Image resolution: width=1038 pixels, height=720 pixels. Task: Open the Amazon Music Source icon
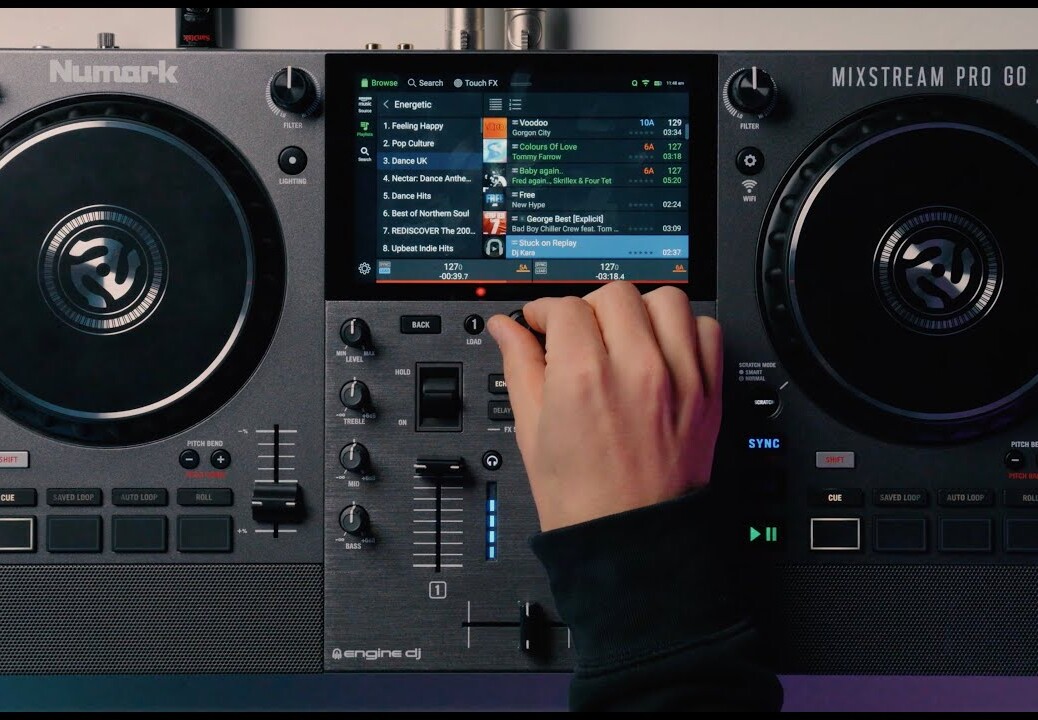coord(365,105)
